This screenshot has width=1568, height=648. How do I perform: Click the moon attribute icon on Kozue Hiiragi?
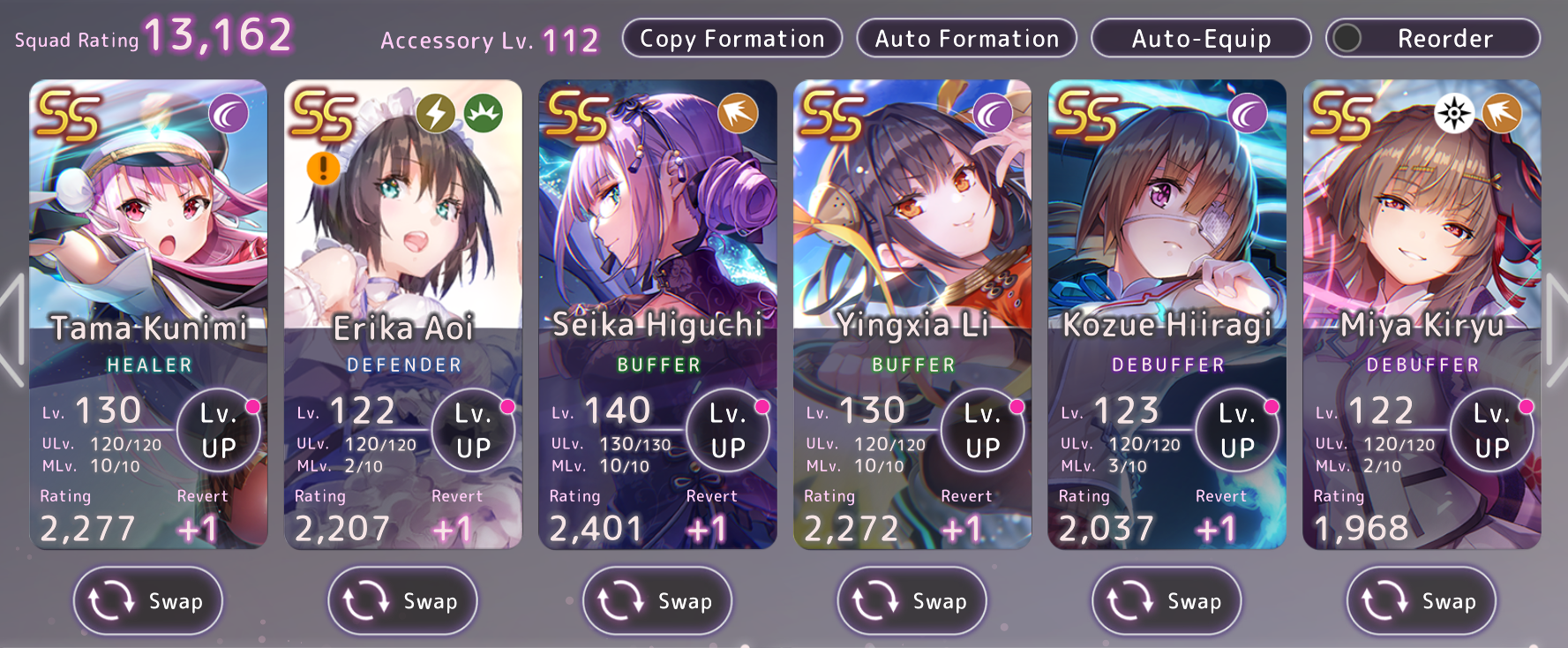point(1248,114)
